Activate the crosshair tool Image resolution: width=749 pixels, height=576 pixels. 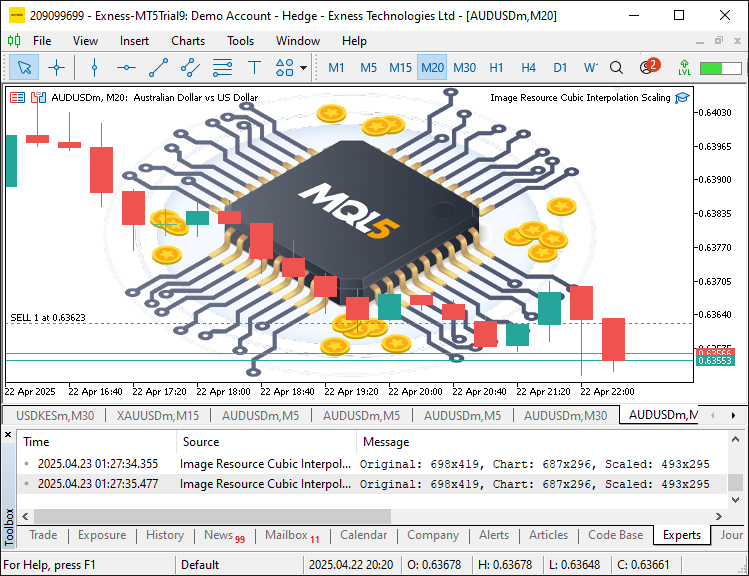pos(56,67)
